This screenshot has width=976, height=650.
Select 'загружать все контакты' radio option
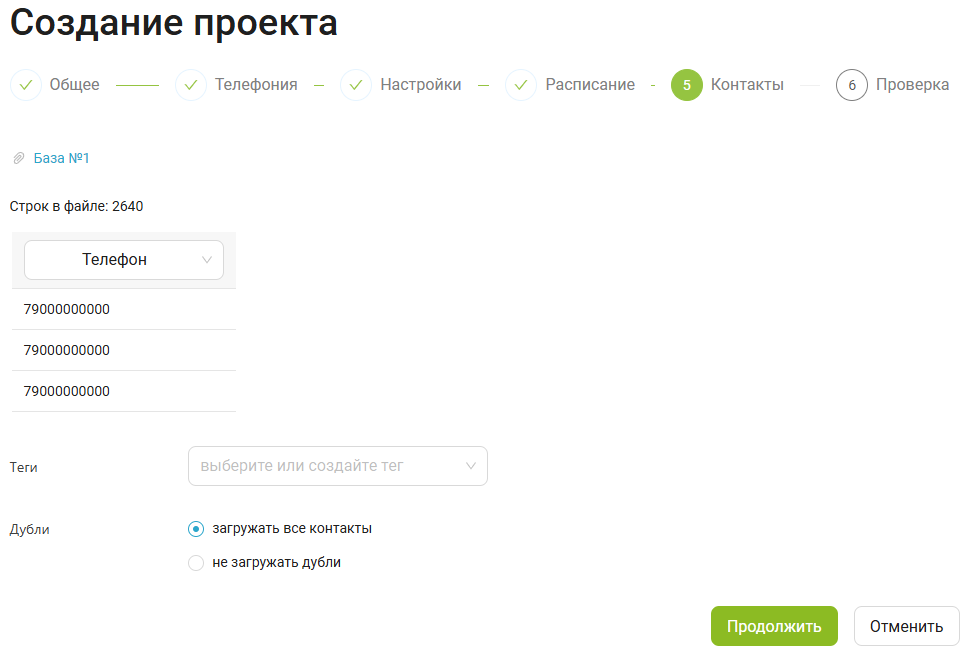pos(196,529)
